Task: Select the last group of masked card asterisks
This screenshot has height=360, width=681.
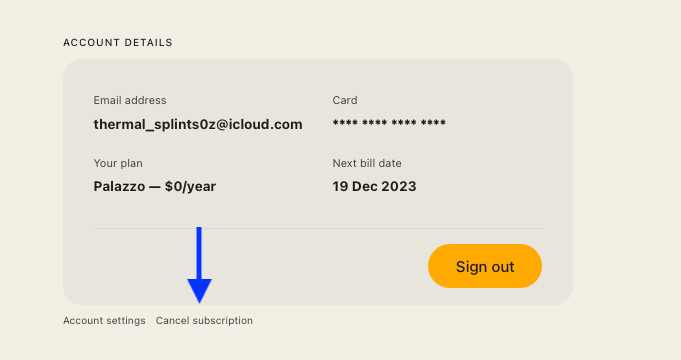Action: pos(433,122)
